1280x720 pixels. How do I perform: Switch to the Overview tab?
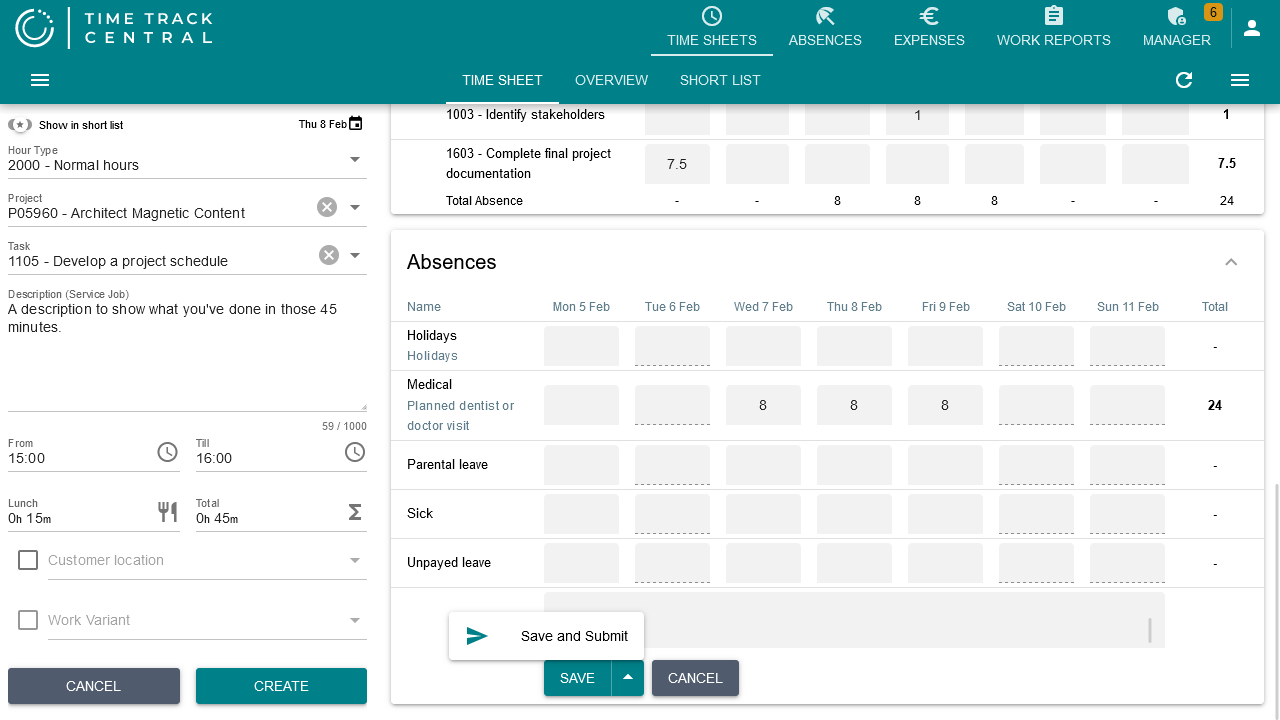point(611,80)
